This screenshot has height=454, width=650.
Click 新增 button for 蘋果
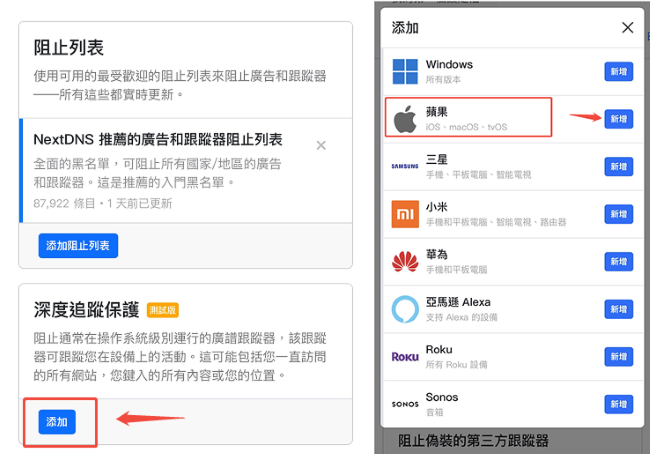618,119
